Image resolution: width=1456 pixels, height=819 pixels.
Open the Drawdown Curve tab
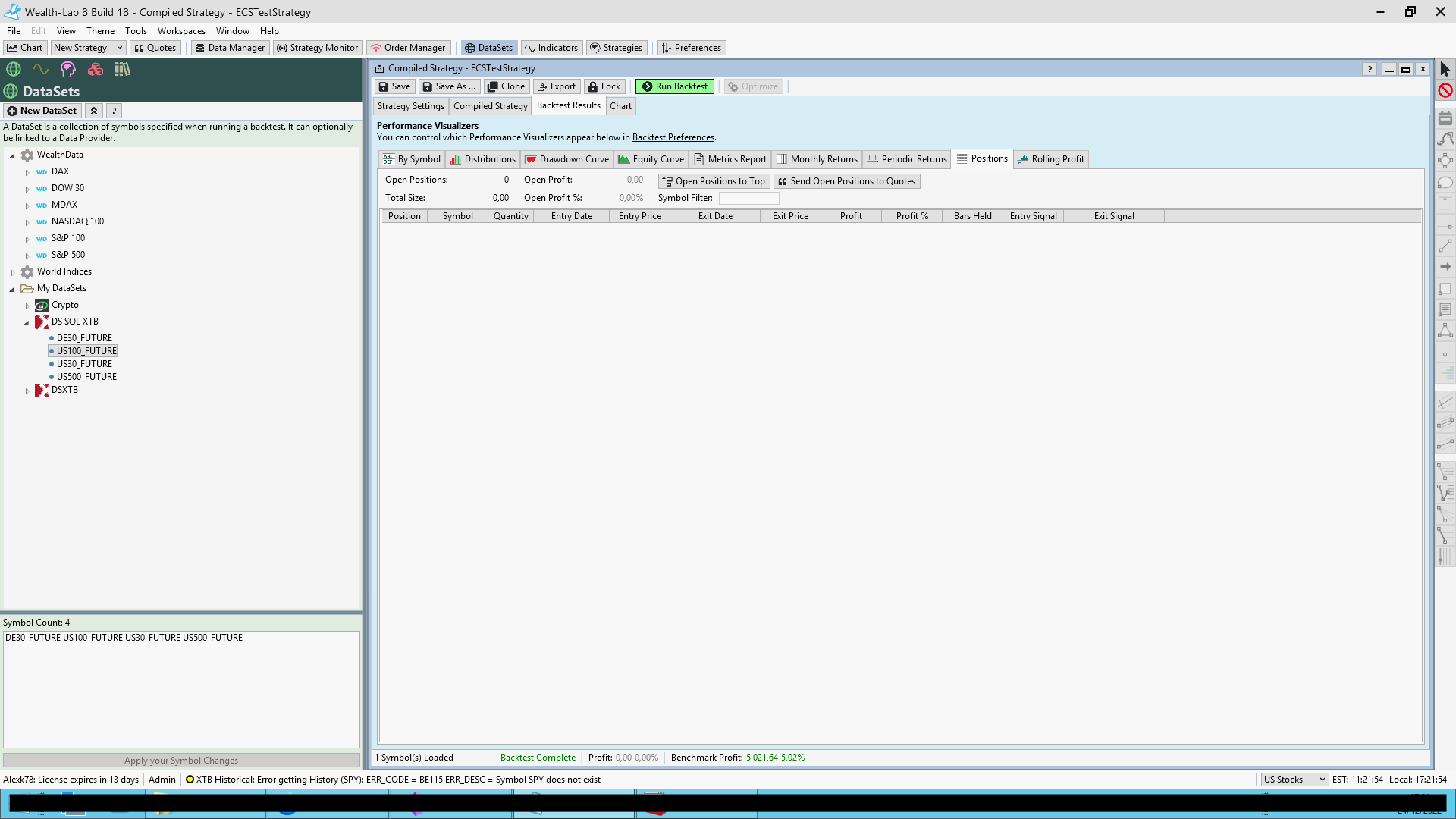click(566, 159)
